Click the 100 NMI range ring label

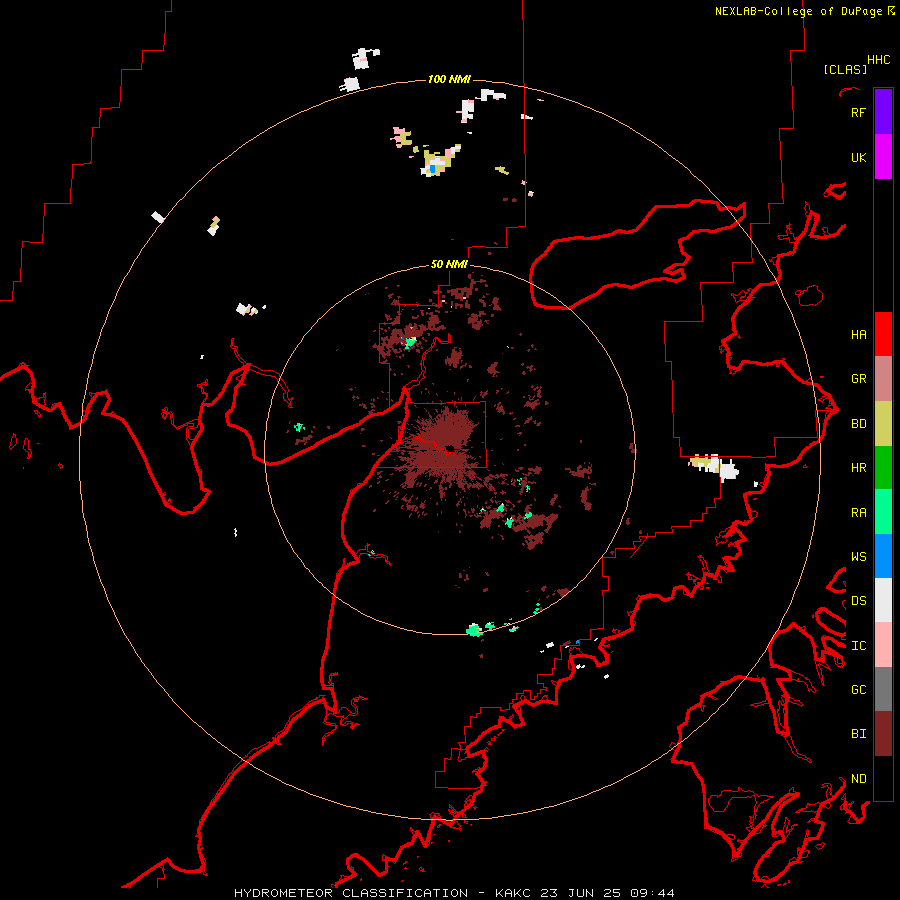[x=449, y=79]
